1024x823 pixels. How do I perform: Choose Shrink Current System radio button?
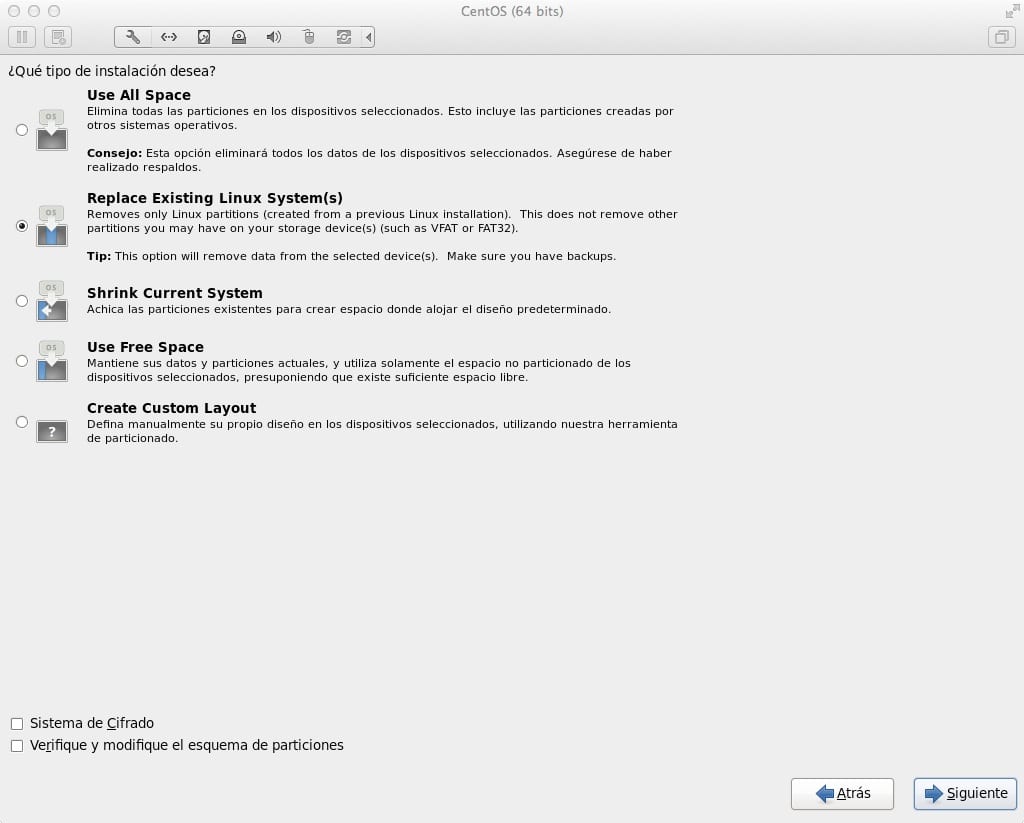coord(22,301)
